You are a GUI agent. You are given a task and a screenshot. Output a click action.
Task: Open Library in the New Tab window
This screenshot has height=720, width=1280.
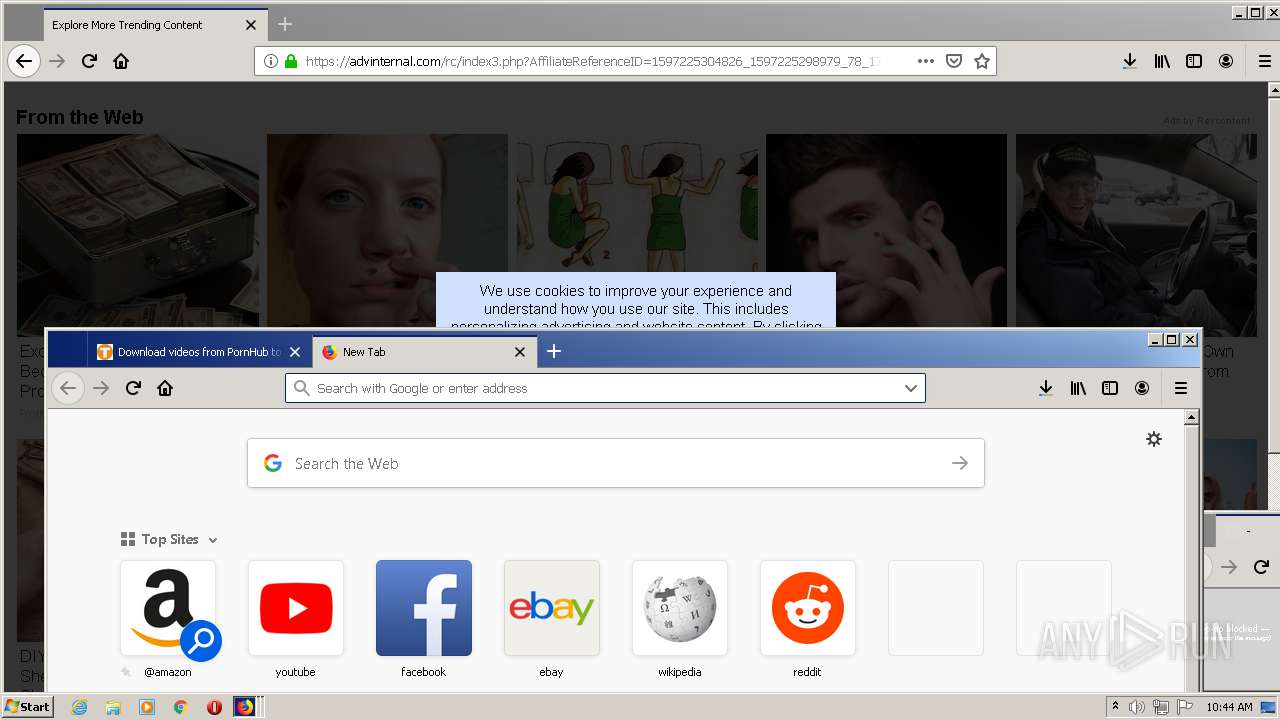click(1078, 388)
